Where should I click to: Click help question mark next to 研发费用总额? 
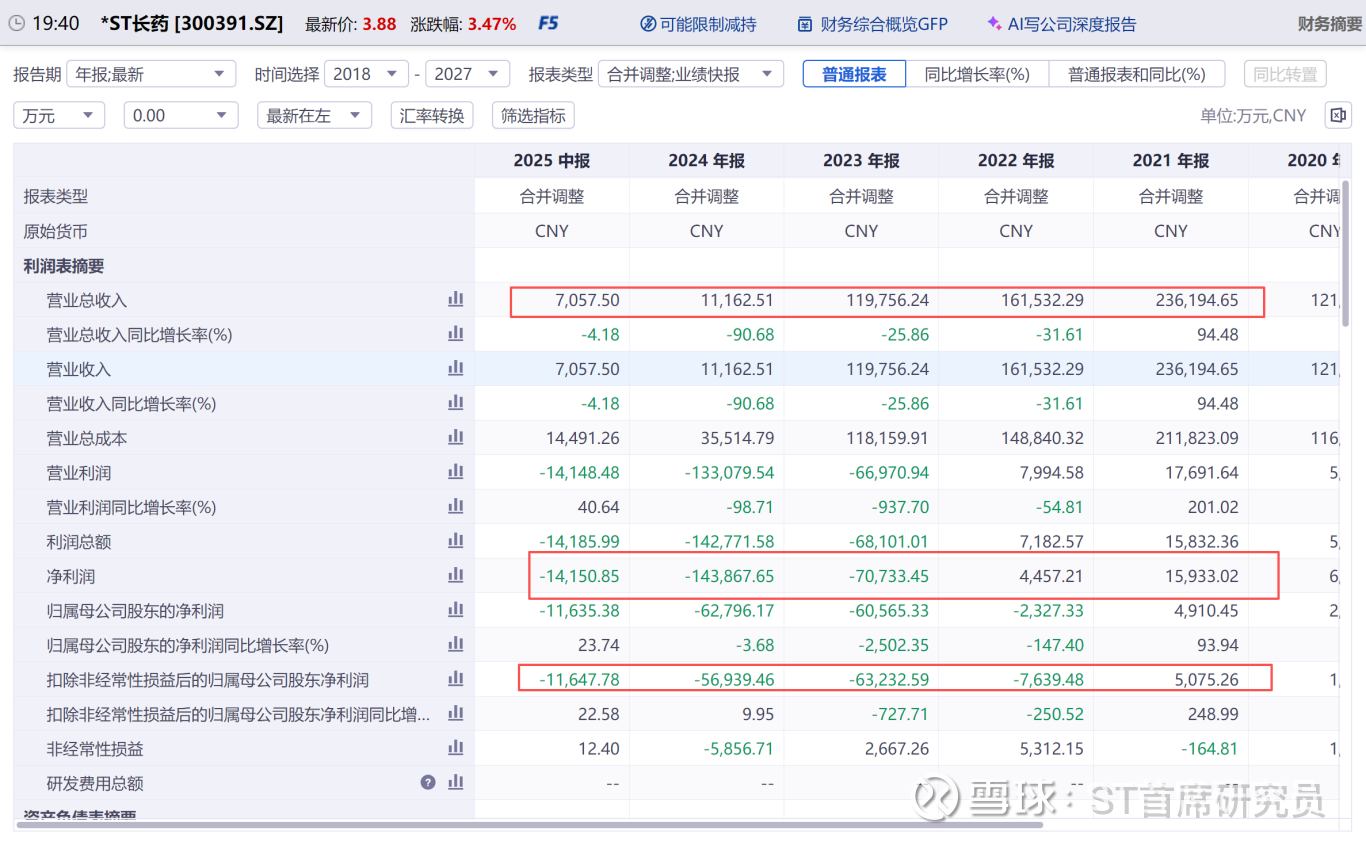tap(428, 782)
